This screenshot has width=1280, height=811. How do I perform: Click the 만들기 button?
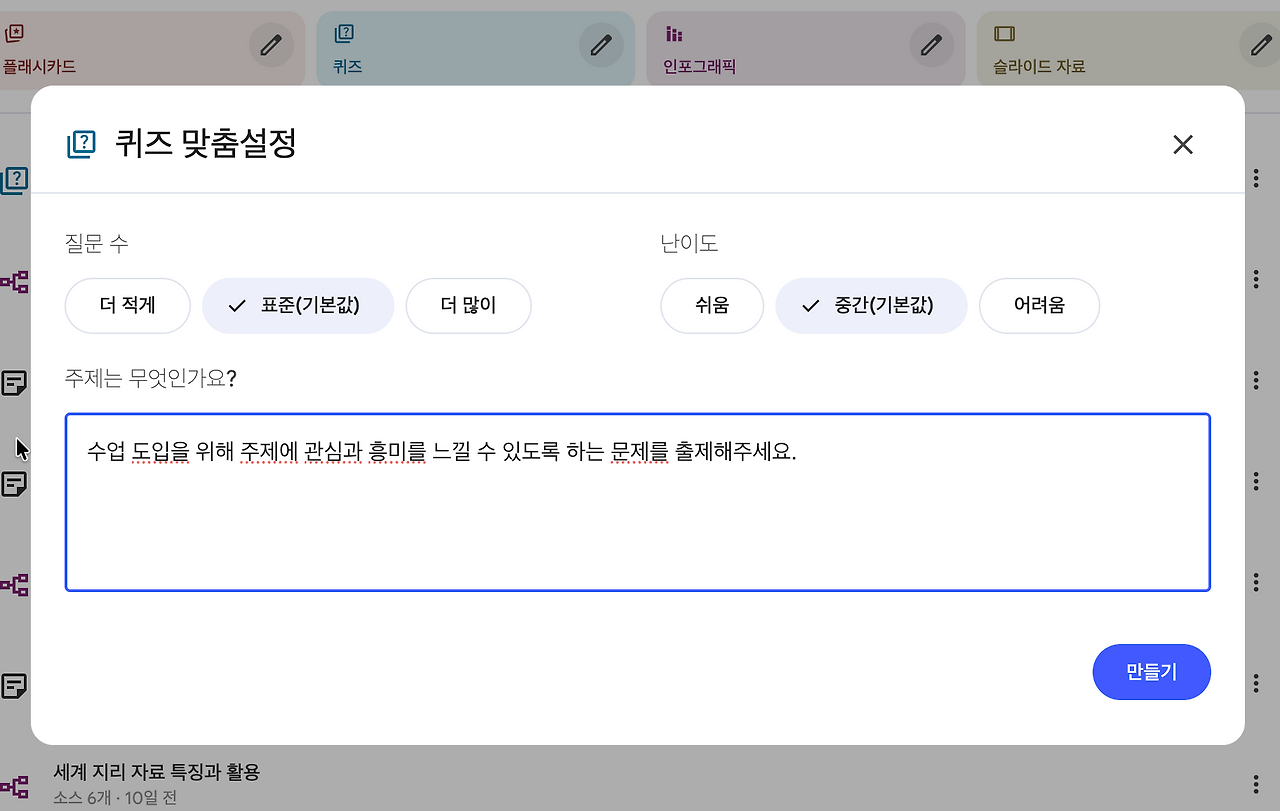point(1151,672)
